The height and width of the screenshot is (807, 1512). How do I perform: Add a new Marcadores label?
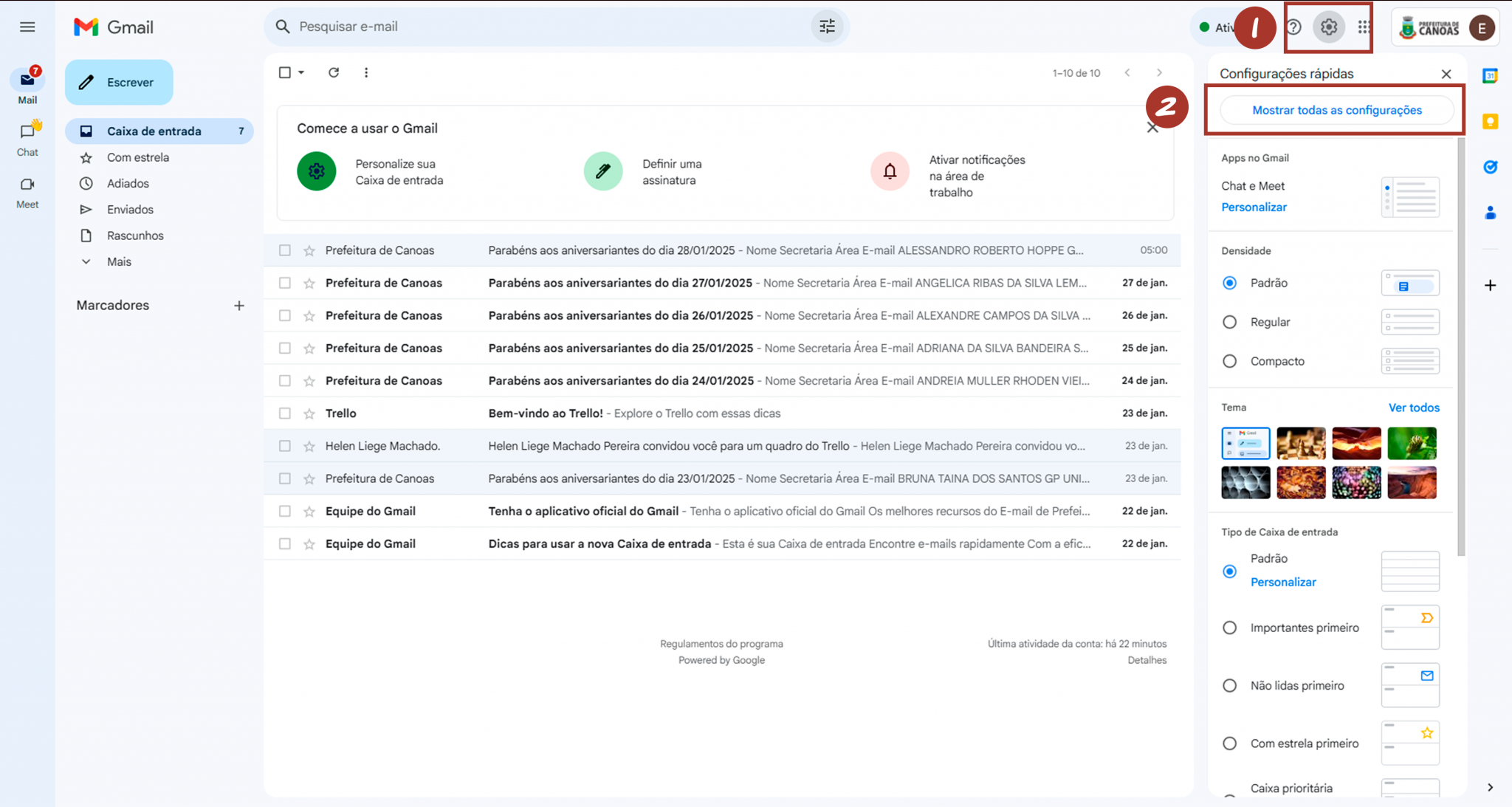pyautogui.click(x=239, y=306)
